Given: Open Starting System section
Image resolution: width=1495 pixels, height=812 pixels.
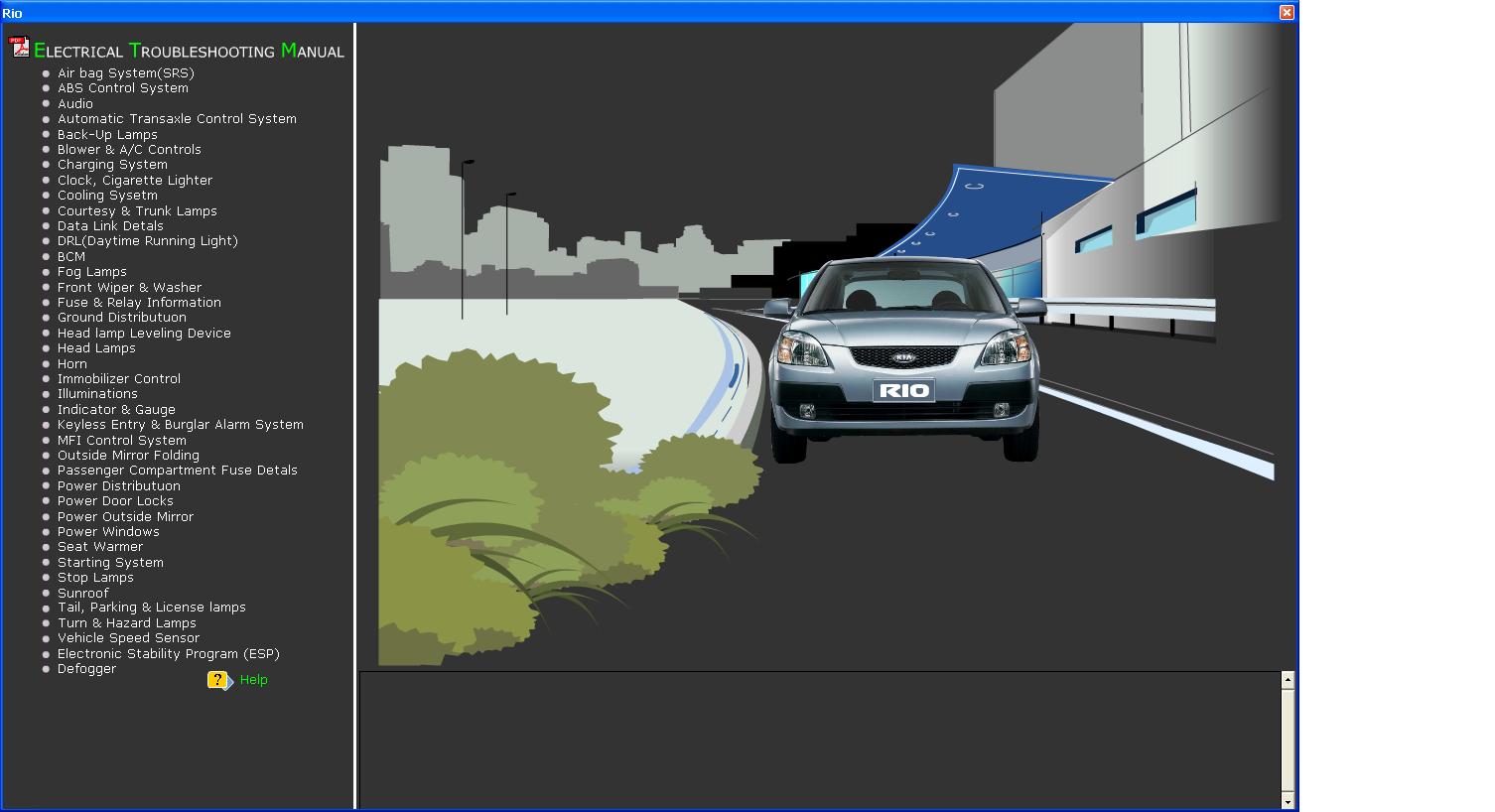Looking at the screenshot, I should tap(110, 563).
